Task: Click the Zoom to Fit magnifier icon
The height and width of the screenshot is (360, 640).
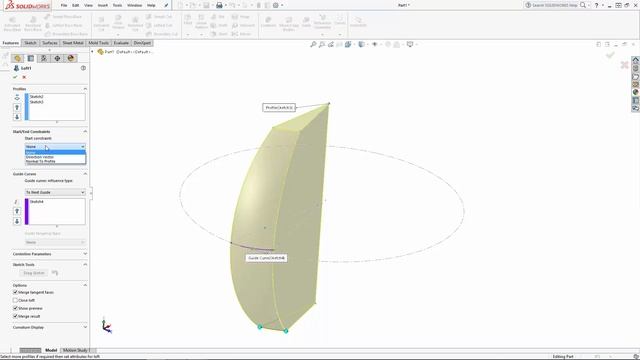Action: coord(313,44)
